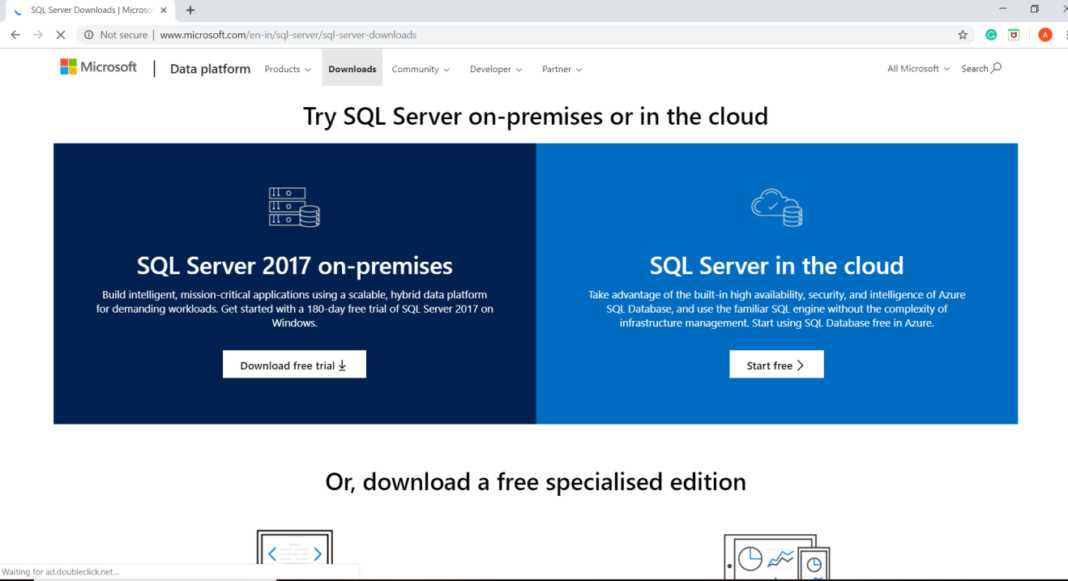Open the All Microsoft dropdown

916,68
